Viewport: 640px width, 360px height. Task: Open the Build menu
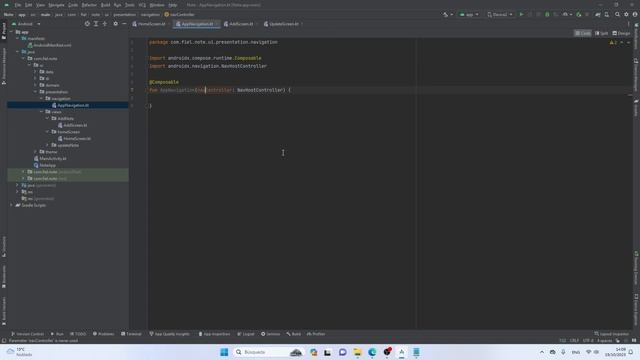[x=105, y=5]
